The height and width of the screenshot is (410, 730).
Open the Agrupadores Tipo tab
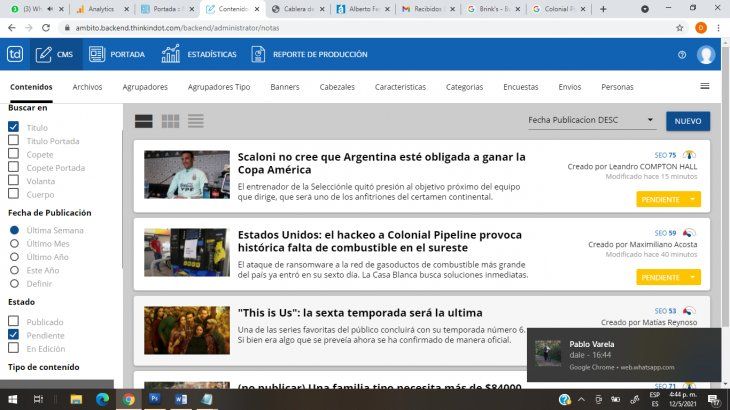(x=219, y=87)
